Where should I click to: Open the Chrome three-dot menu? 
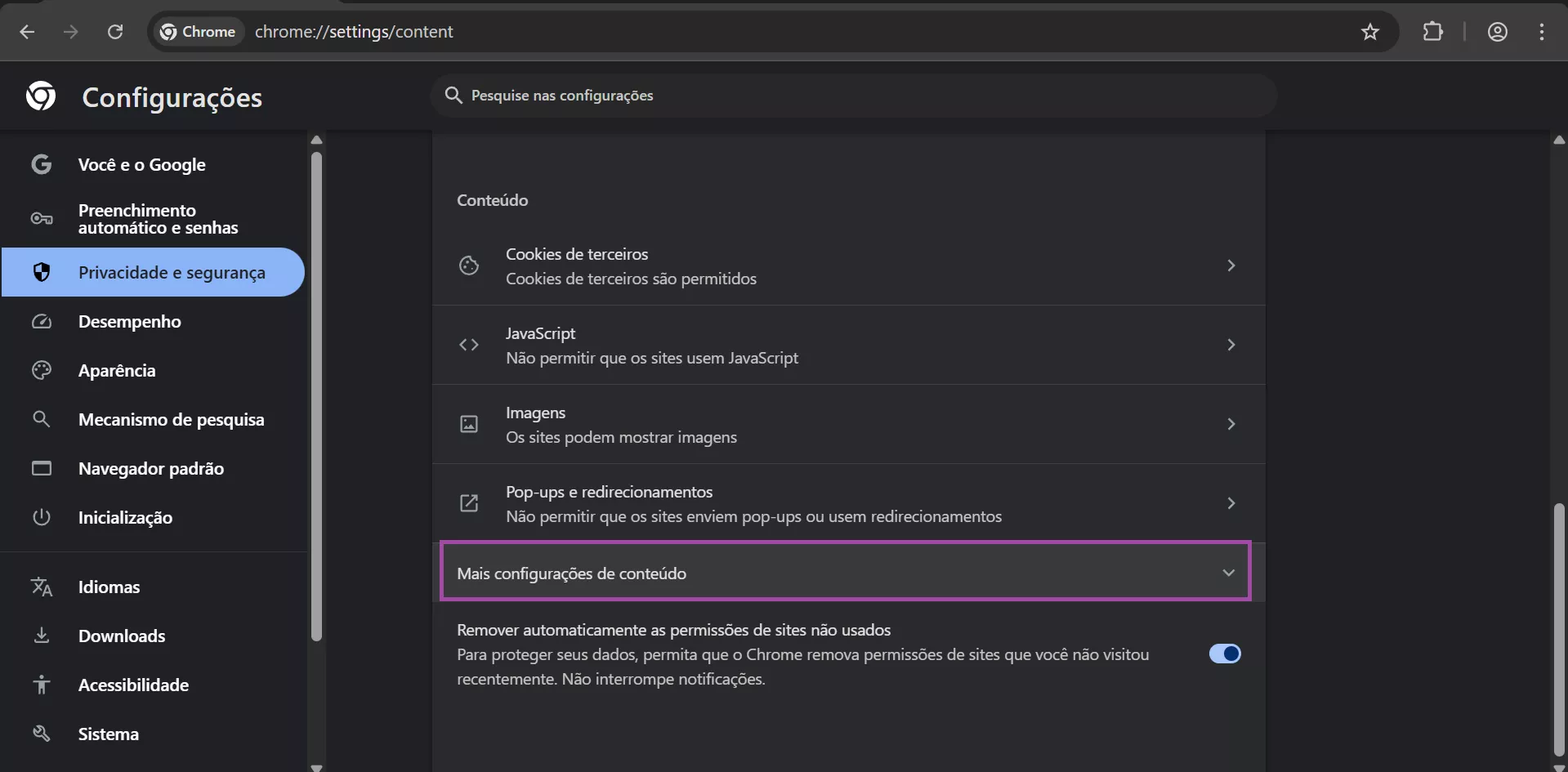(1542, 32)
